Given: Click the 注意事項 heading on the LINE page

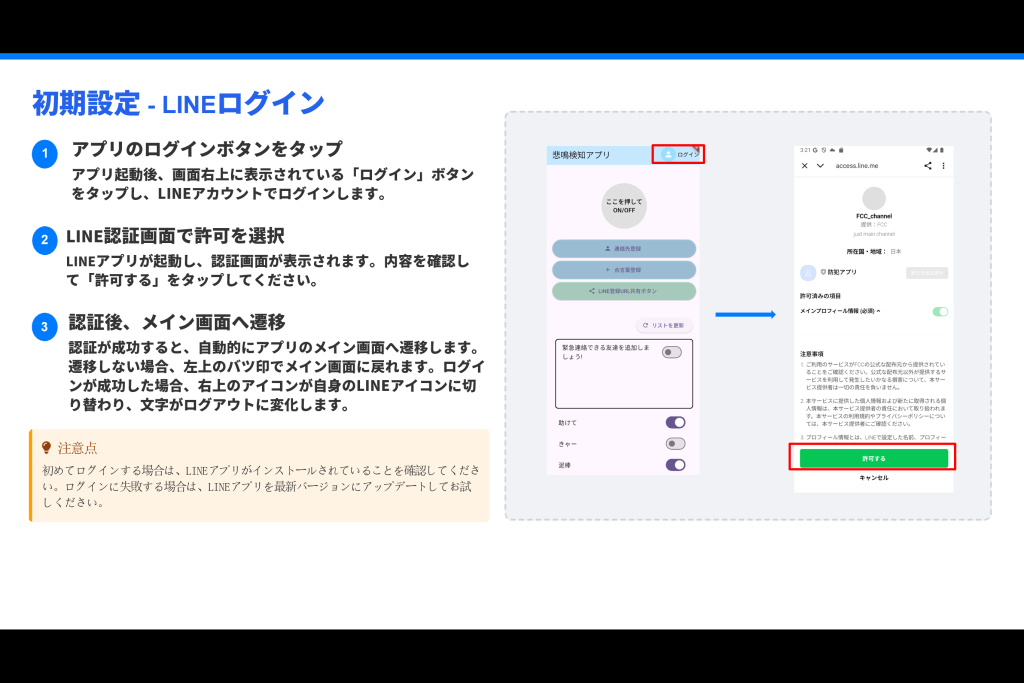Looking at the screenshot, I should (x=812, y=354).
